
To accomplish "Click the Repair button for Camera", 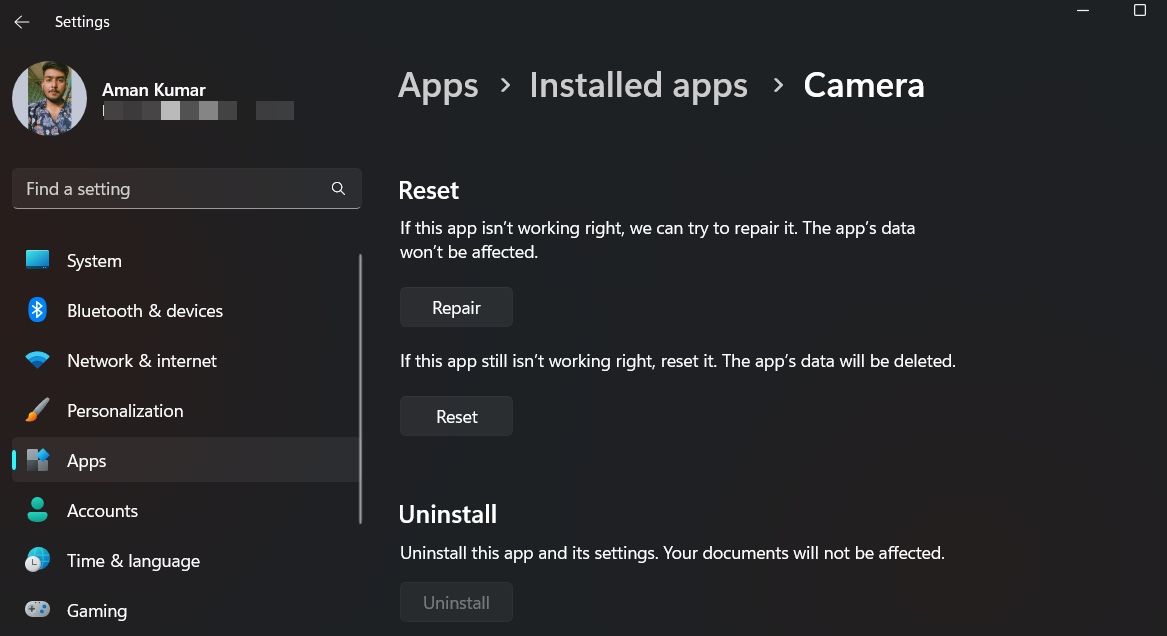I will [x=456, y=307].
